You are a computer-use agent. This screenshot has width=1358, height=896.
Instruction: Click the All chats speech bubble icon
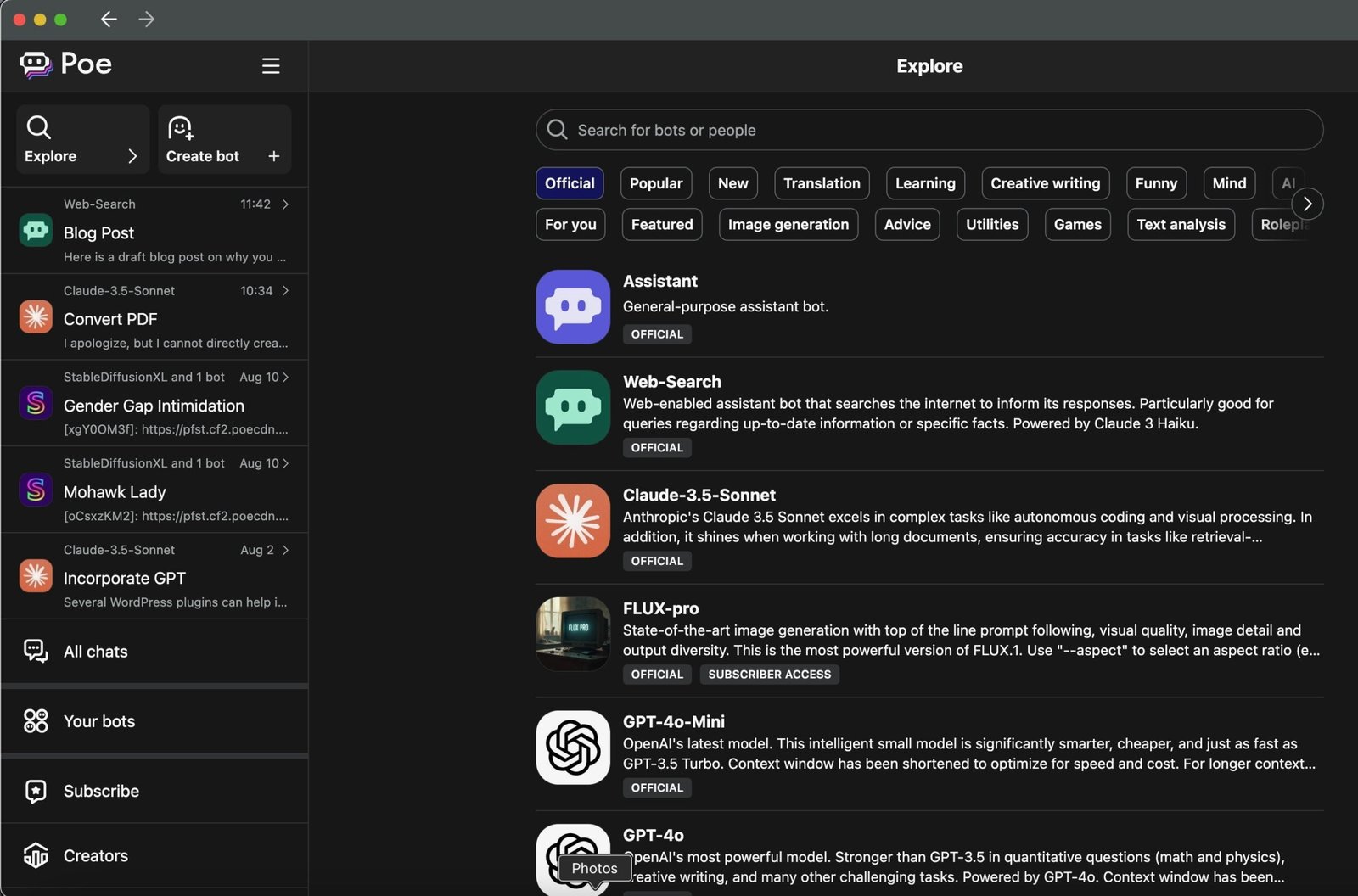coord(36,651)
